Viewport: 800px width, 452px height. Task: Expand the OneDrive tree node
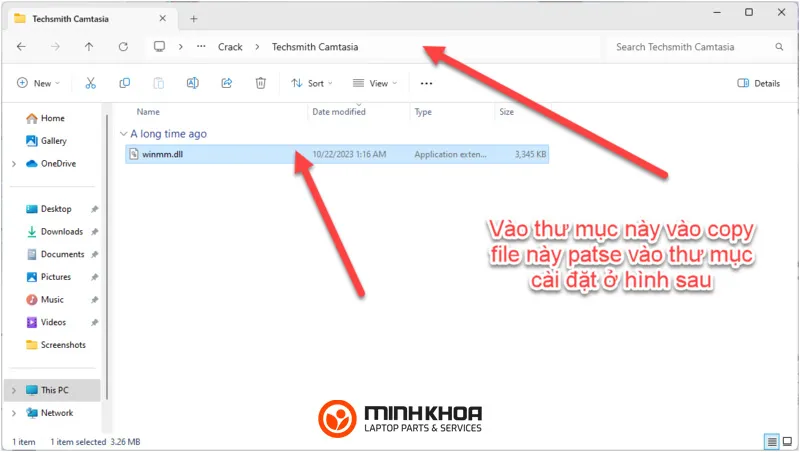[x=13, y=164]
